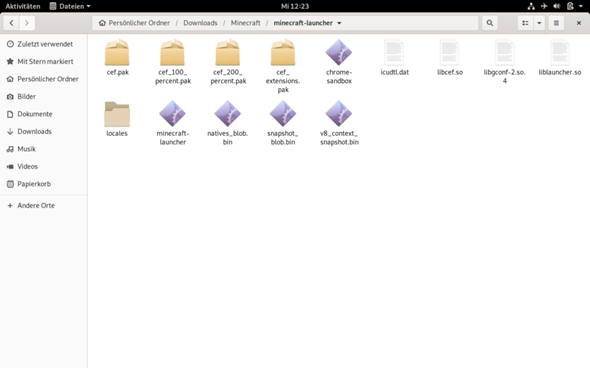The height and width of the screenshot is (368, 590).
Task: Click the airplane mode icon in top bar
Action: pyautogui.click(x=544, y=6)
